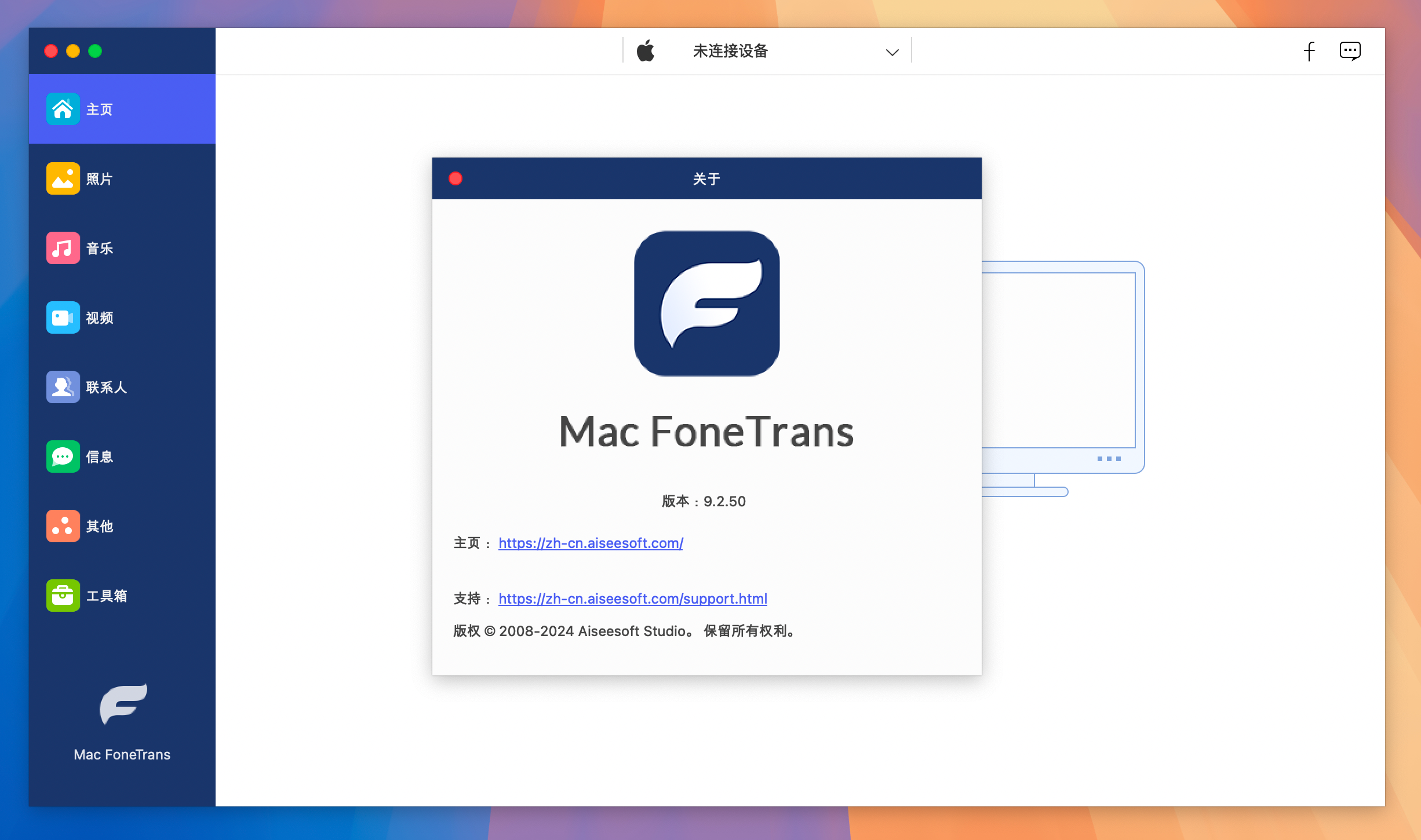Select the 联系人 sidebar label

pyautogui.click(x=106, y=388)
